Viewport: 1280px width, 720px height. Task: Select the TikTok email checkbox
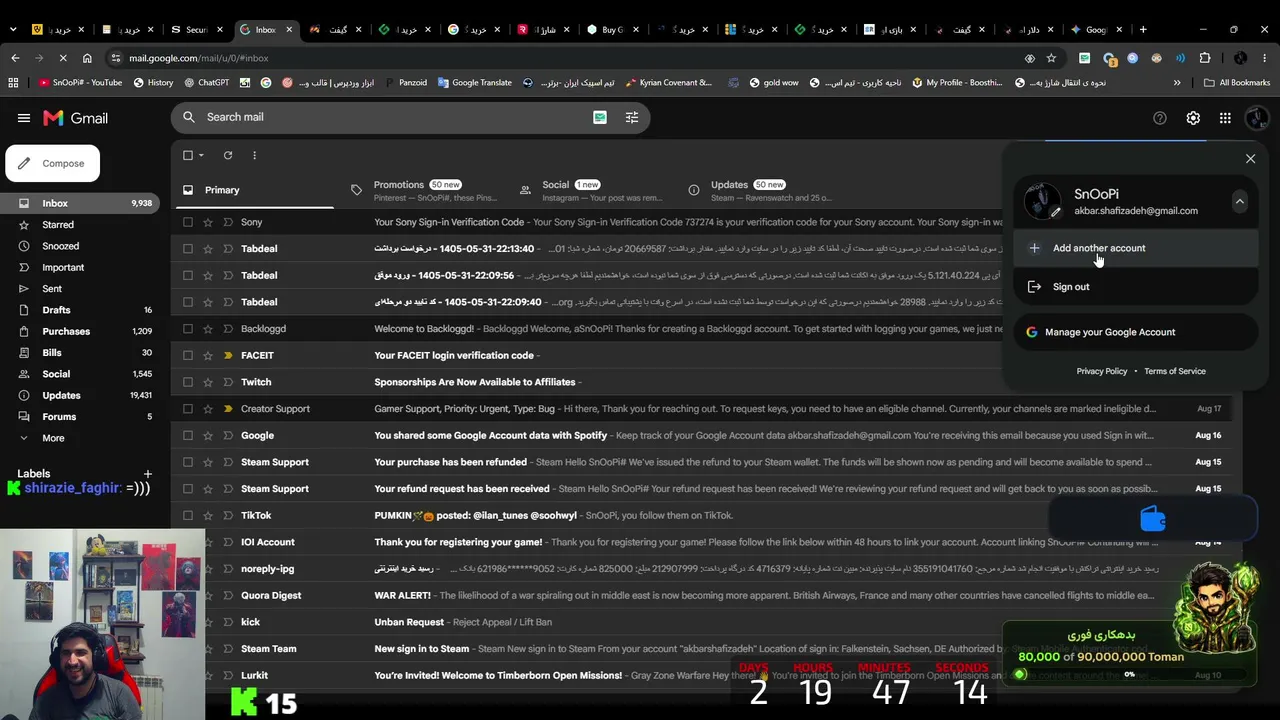[187, 515]
